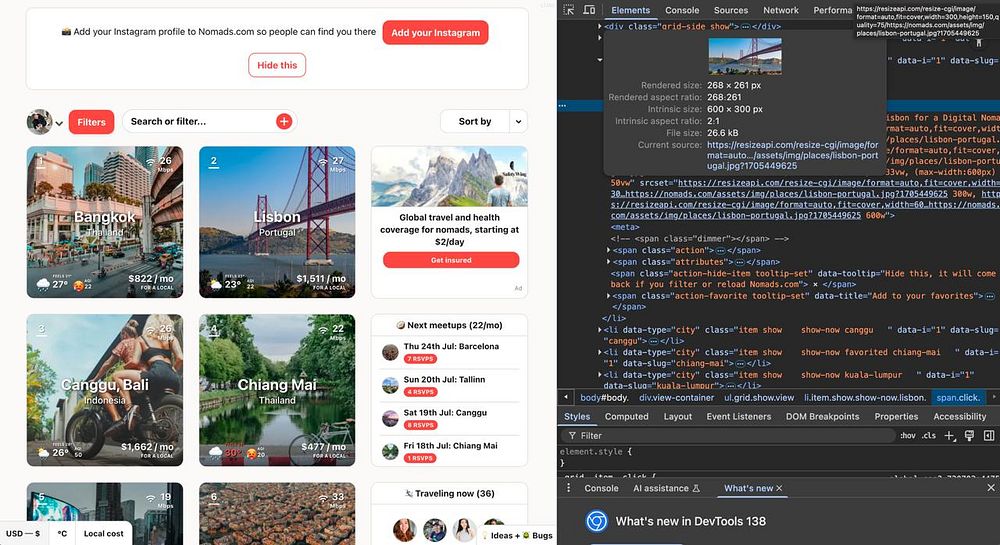Image resolution: width=1000 pixels, height=545 pixels.
Task: Open the Accessibility tab
Action: (x=959, y=416)
